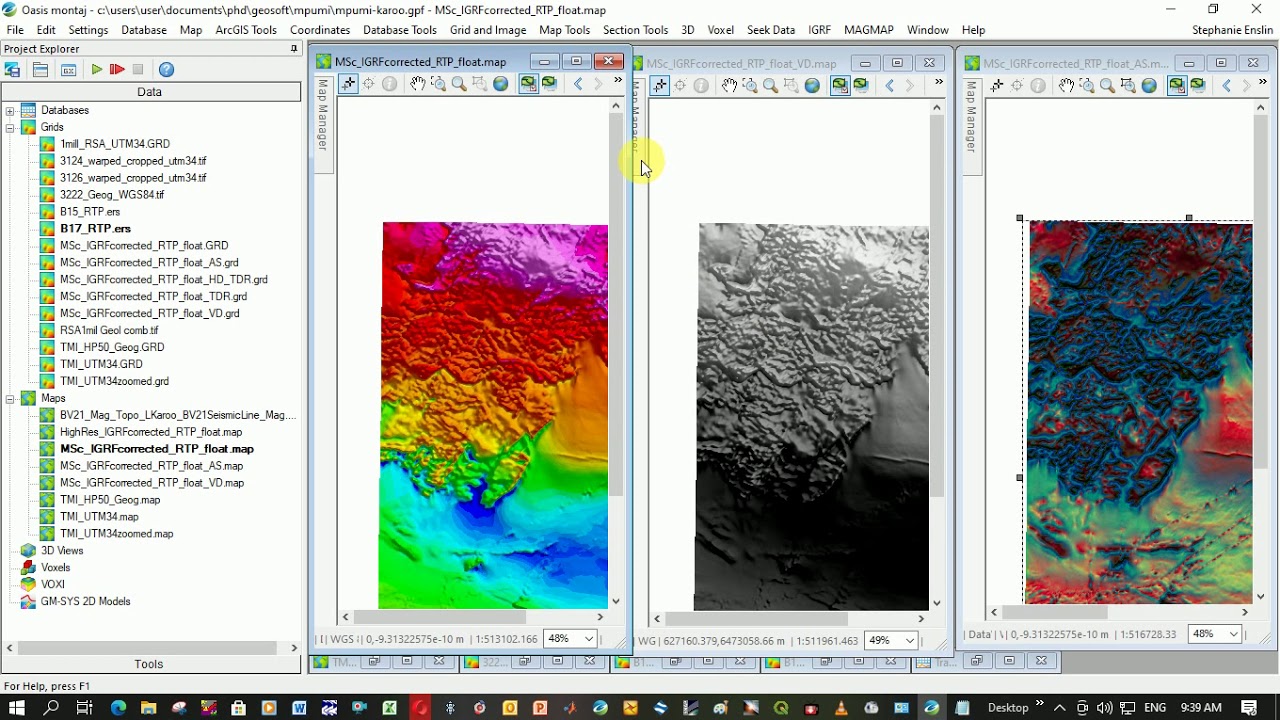The height and width of the screenshot is (720, 1280).
Task: Click the globe full-extent icon in RTP_float_VD map
Action: coord(812,86)
